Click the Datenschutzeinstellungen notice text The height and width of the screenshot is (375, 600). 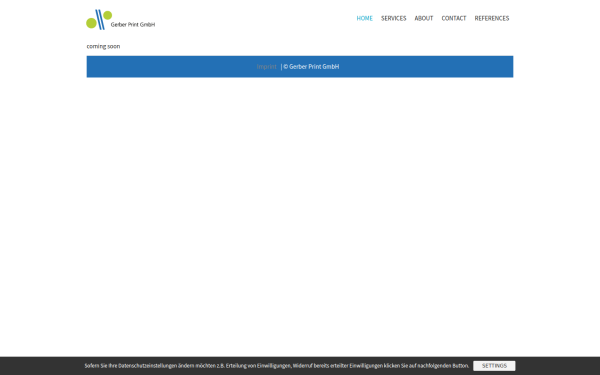pyautogui.click(x=277, y=366)
